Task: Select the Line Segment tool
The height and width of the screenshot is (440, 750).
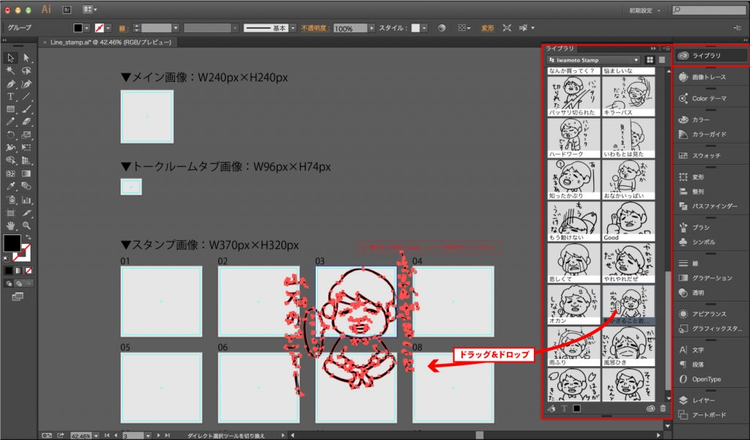Action: (26, 97)
